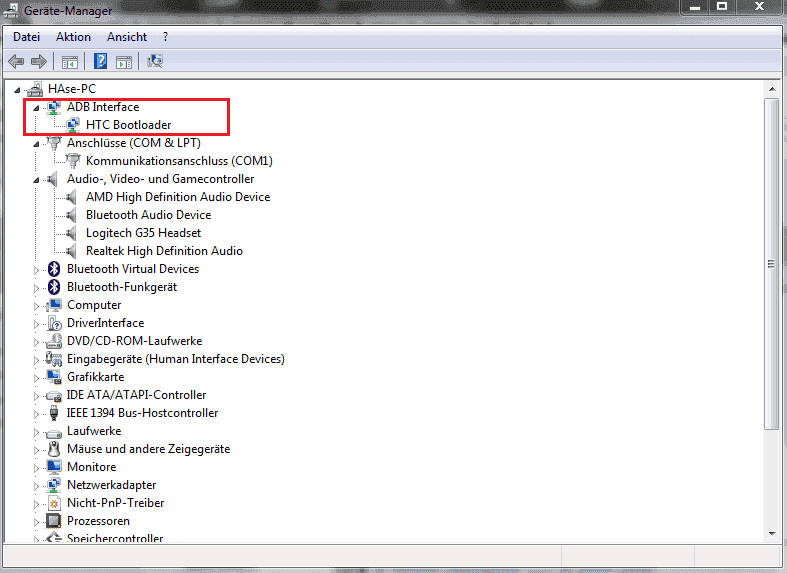
Task: Click the IEEE 1394 Bus-Hostcontroller icon
Action: pos(54,413)
